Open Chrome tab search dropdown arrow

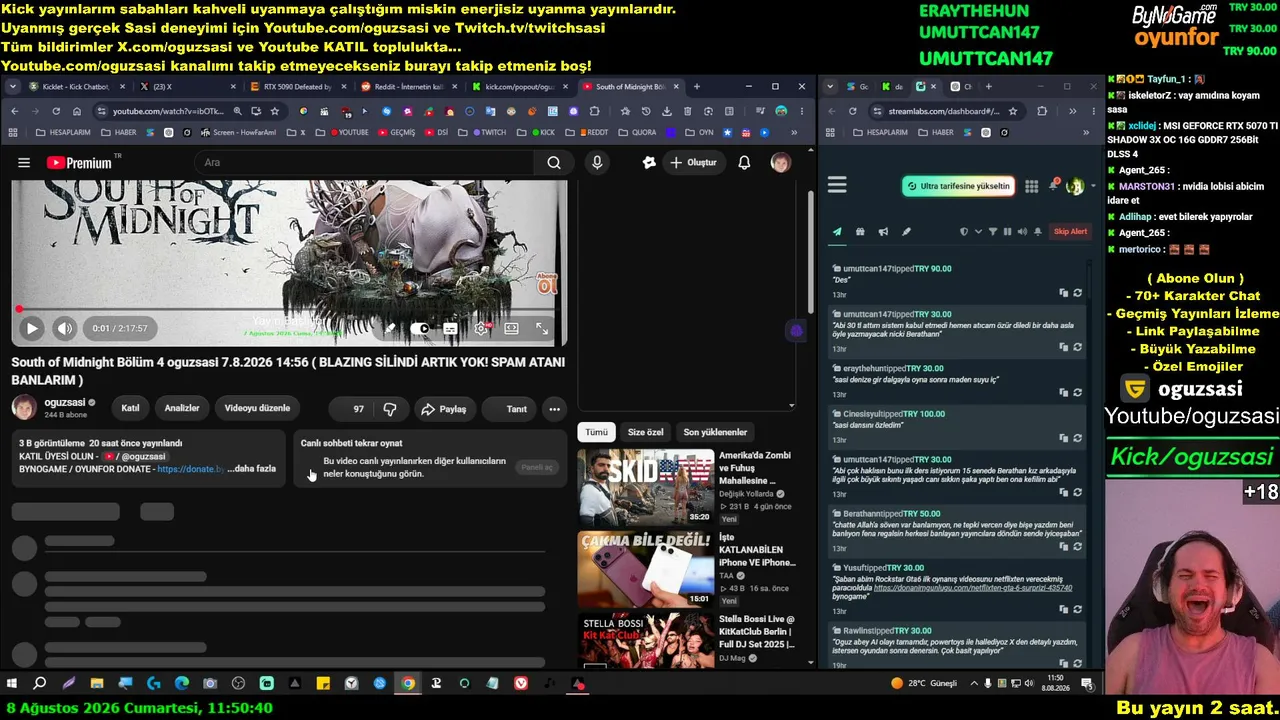12,87
